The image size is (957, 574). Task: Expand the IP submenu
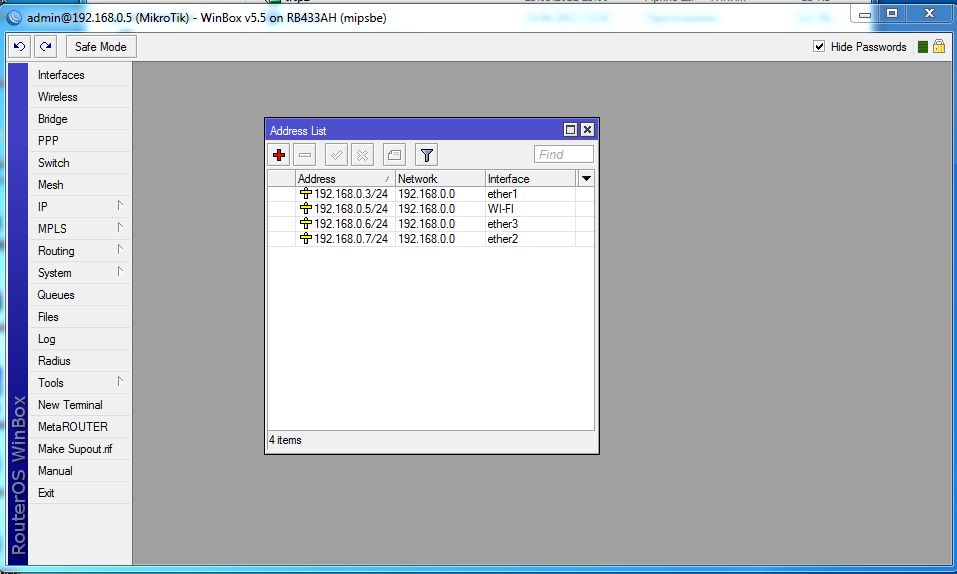[80, 206]
